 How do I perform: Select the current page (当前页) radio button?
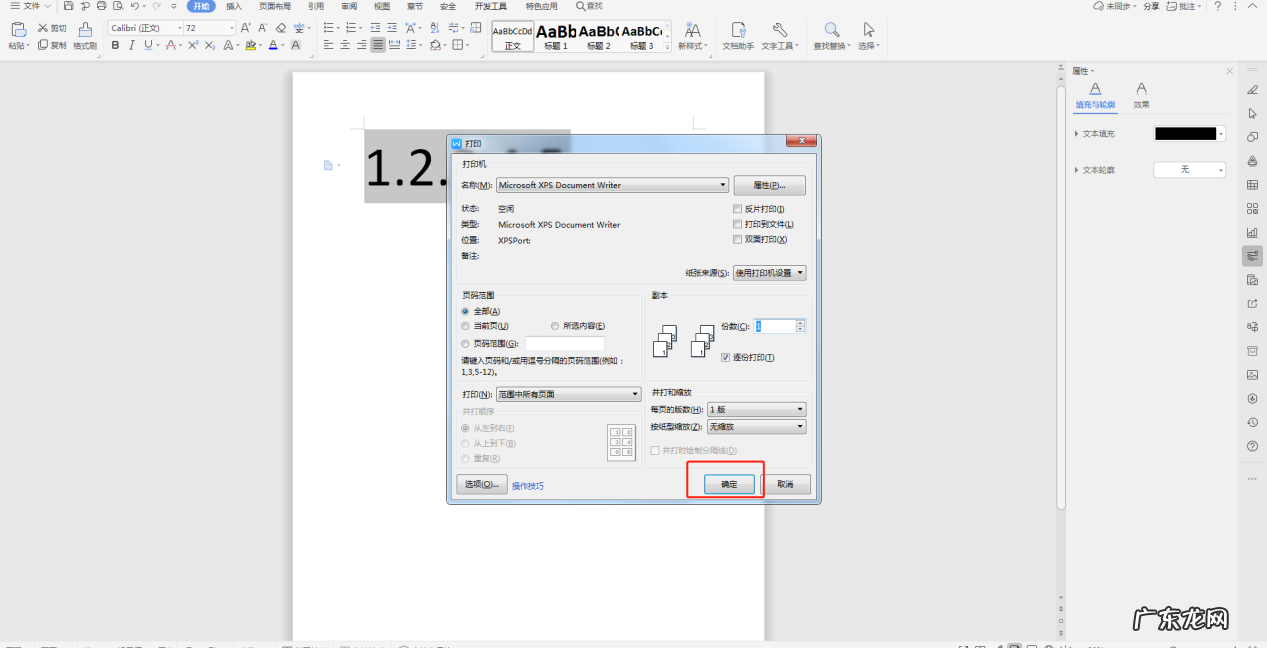coord(465,326)
